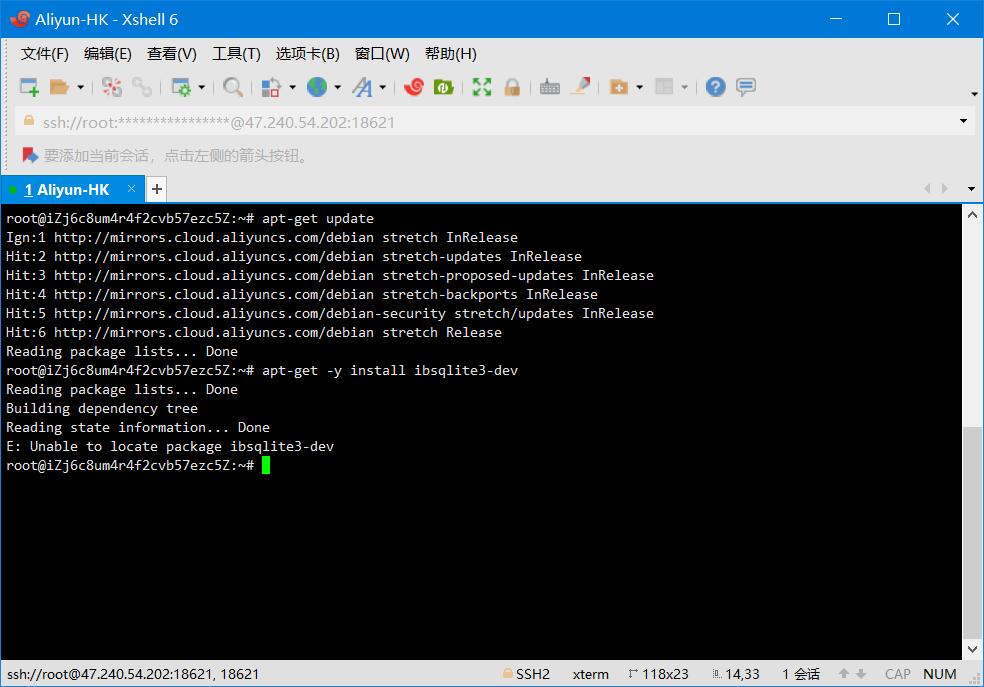Viewport: 984px width, 687px height.
Task: Click the Reconnect link icon
Action: click(141, 87)
